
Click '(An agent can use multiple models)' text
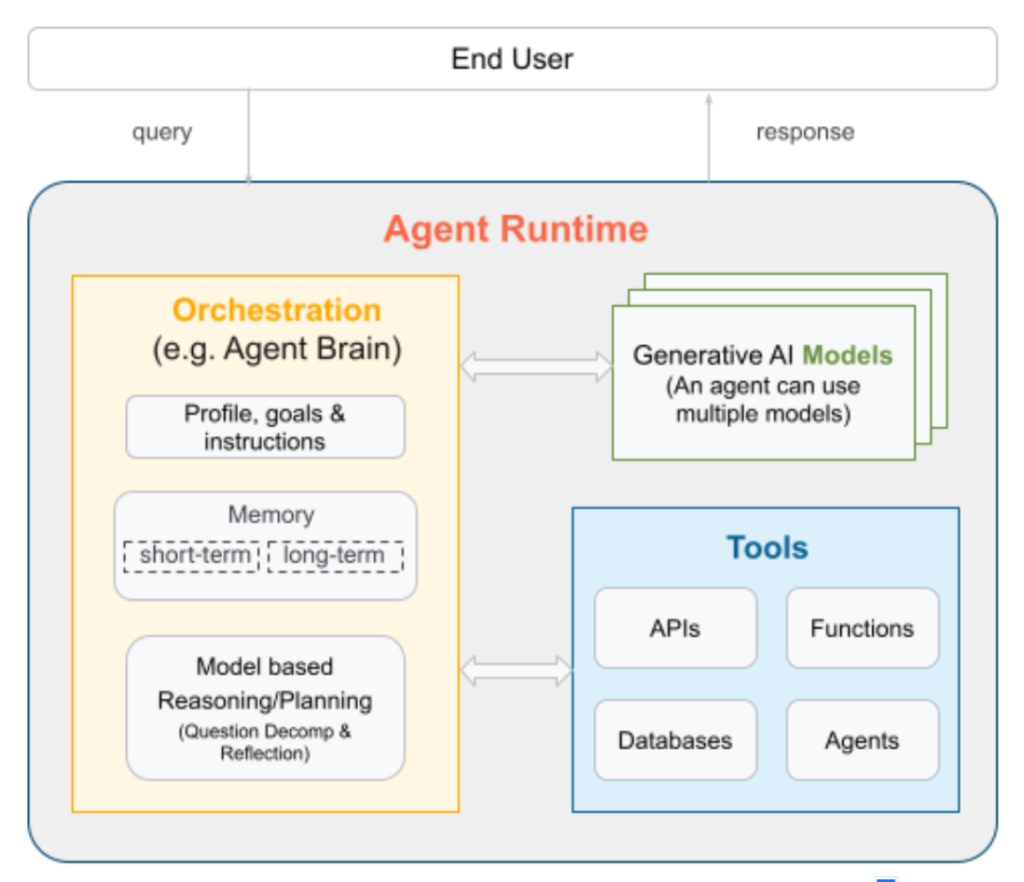coord(763,400)
